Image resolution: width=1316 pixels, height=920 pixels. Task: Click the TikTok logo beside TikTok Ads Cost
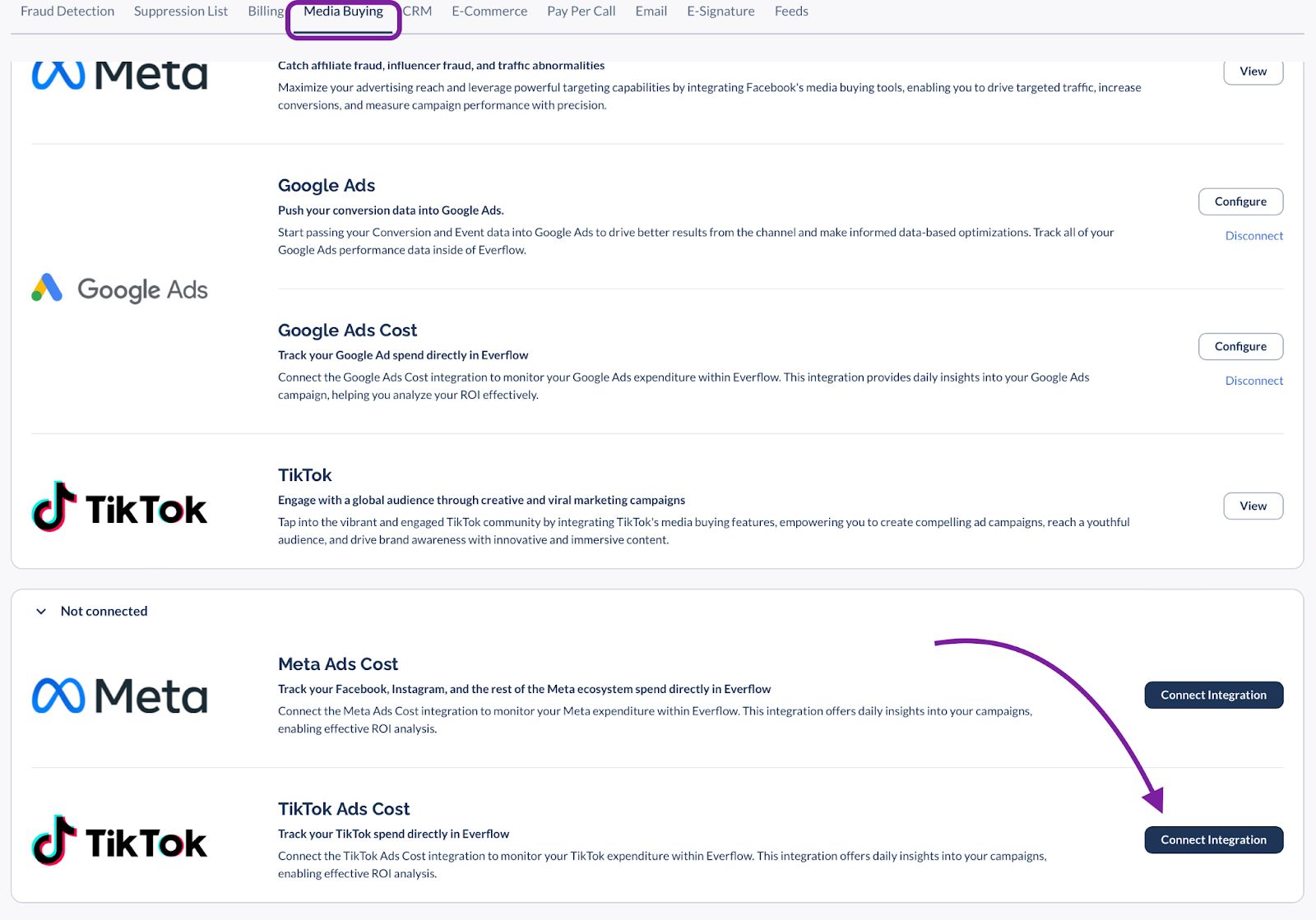click(x=119, y=840)
